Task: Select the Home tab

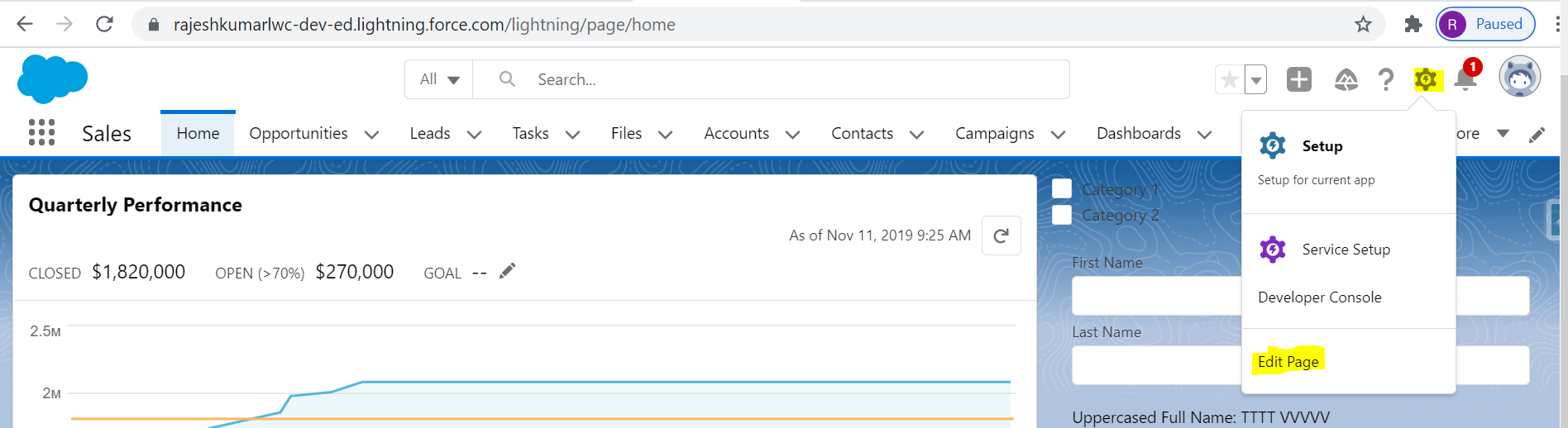Action: click(x=198, y=133)
